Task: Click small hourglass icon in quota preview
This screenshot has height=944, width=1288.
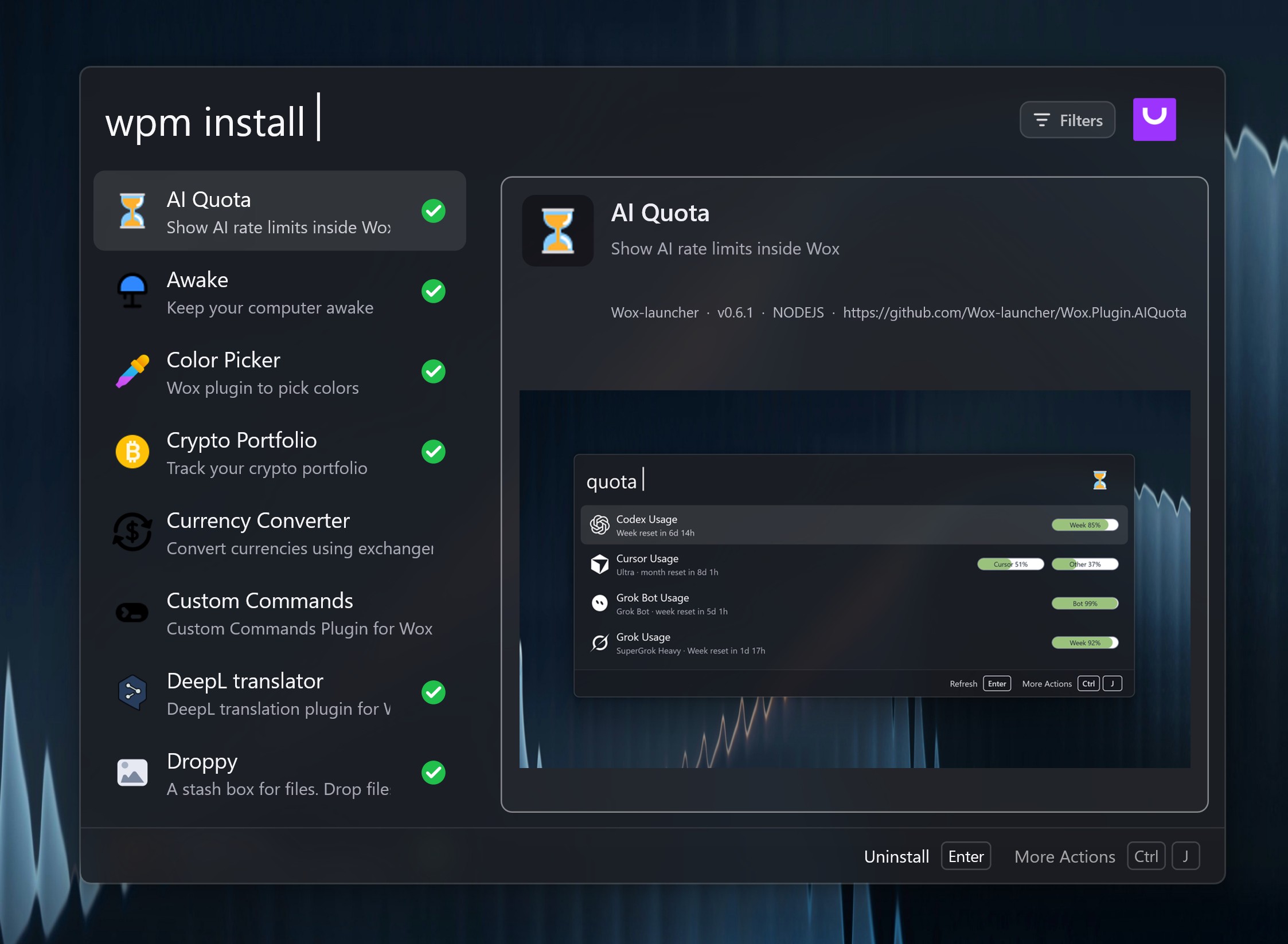Action: (x=1099, y=480)
